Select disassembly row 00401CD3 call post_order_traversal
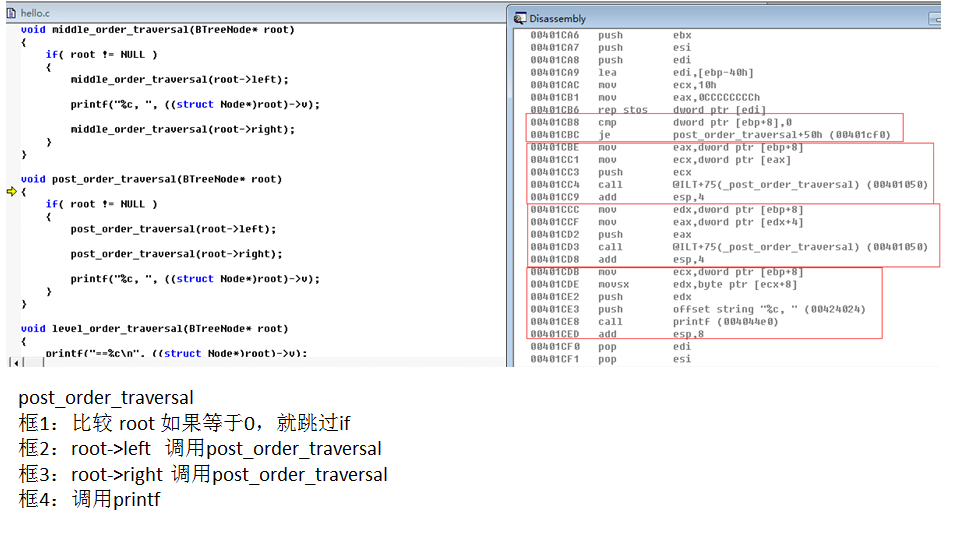955x533 pixels. tap(729, 247)
